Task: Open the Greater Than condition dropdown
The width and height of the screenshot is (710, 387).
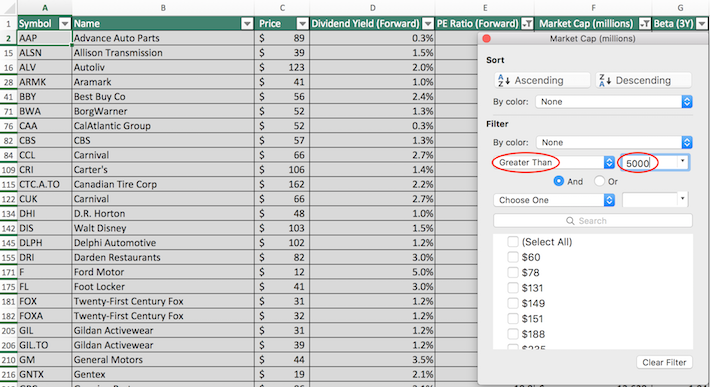Action: click(554, 162)
